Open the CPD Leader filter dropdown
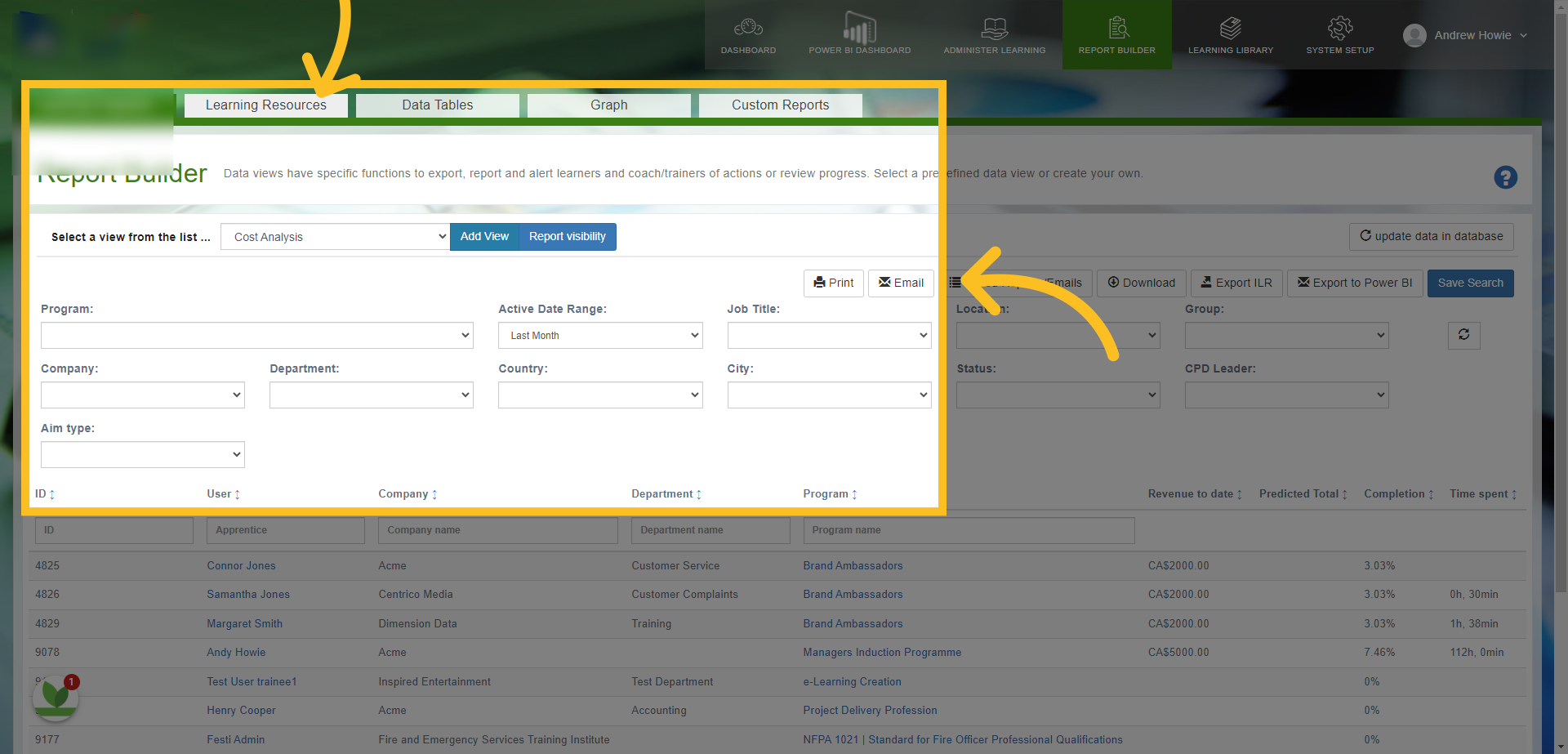Screen dimensions: 1568x754 pos(1286,395)
